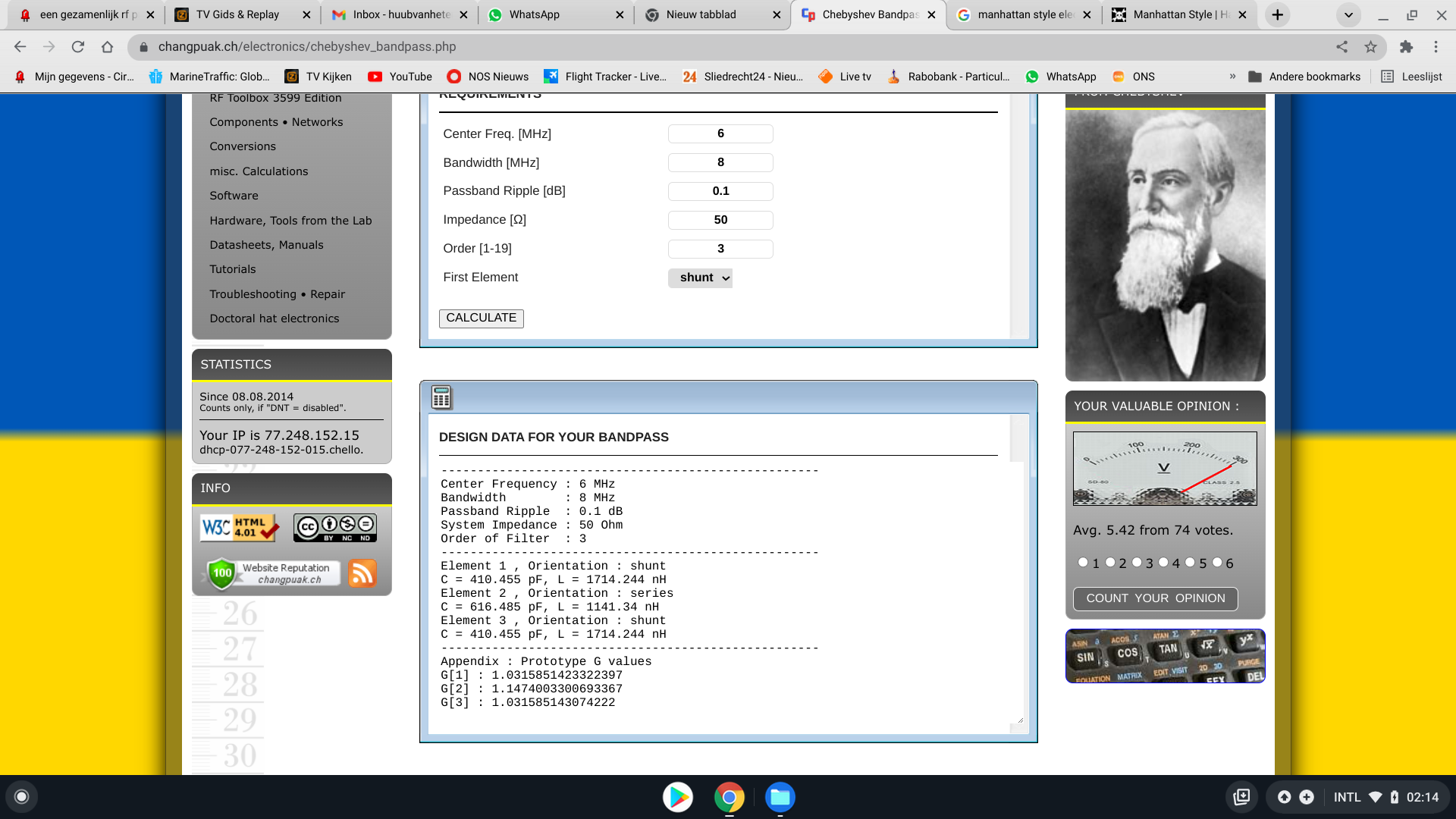This screenshot has height=819, width=1456.
Task: Open the Conversions menu item
Action: [x=243, y=146]
